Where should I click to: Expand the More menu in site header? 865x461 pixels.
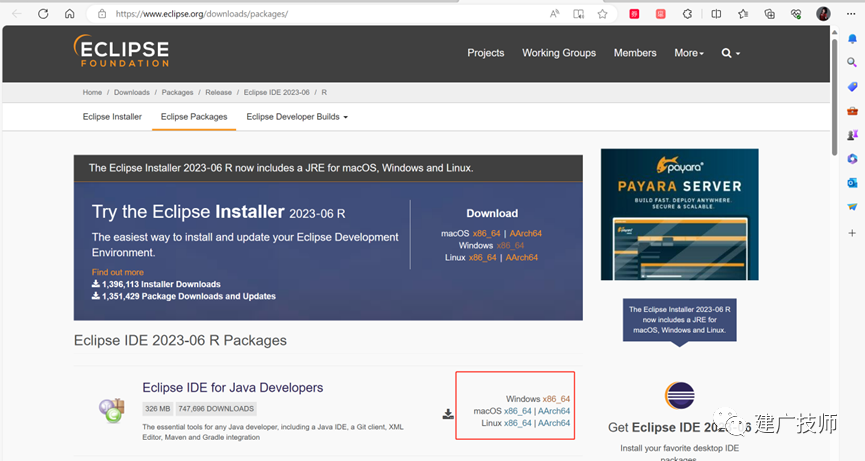coord(688,53)
